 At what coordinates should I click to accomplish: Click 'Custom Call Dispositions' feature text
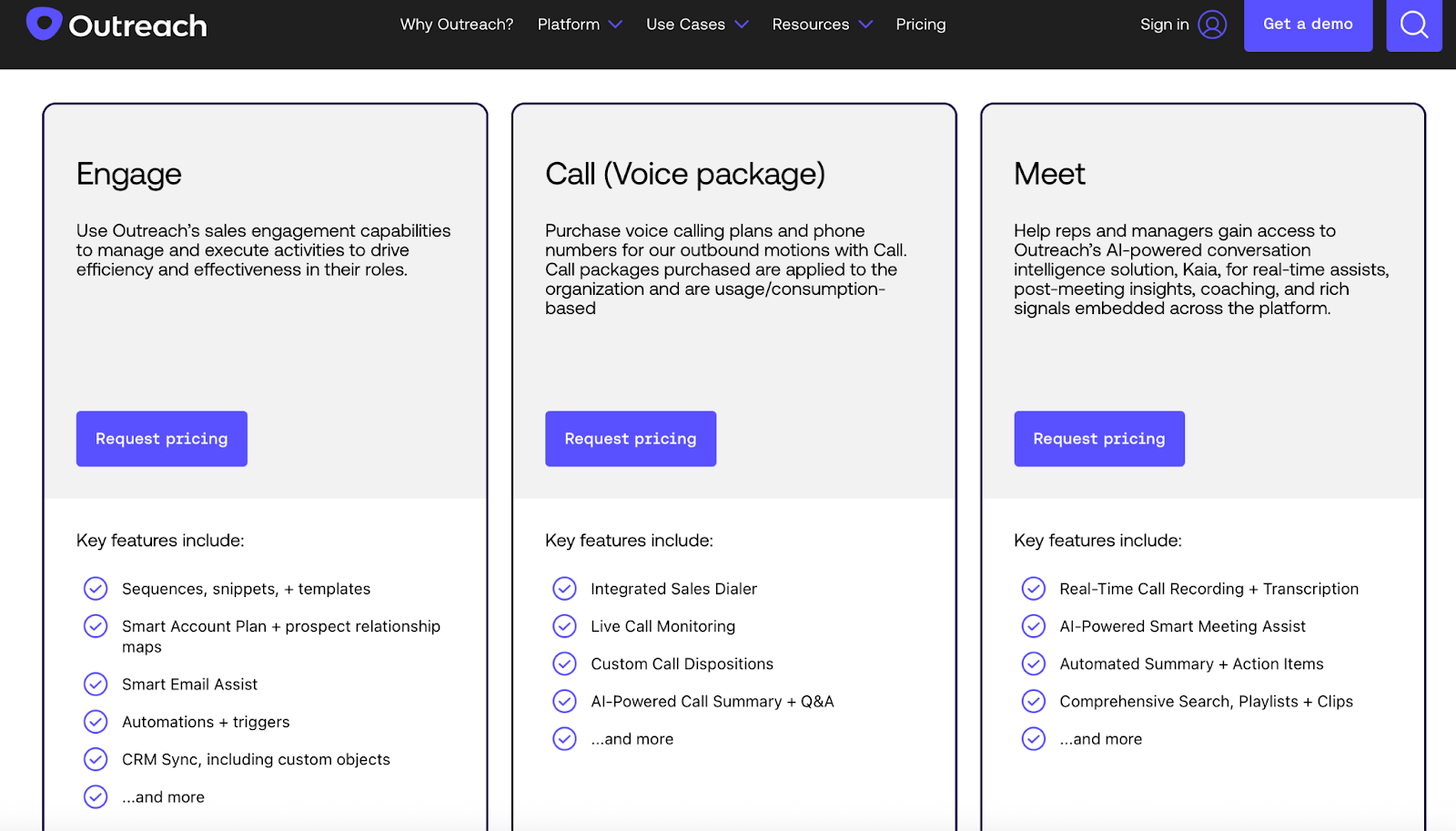point(682,664)
